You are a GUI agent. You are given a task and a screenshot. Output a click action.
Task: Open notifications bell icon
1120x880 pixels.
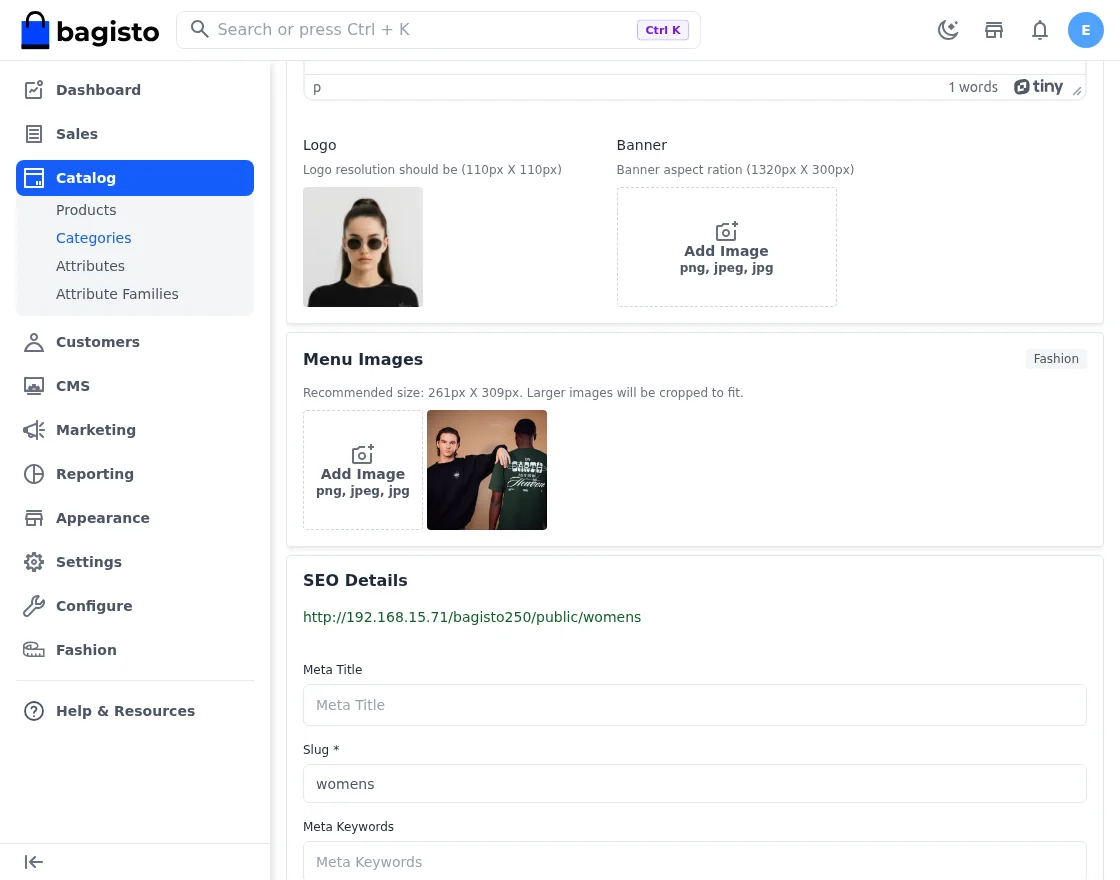pyautogui.click(x=1040, y=30)
